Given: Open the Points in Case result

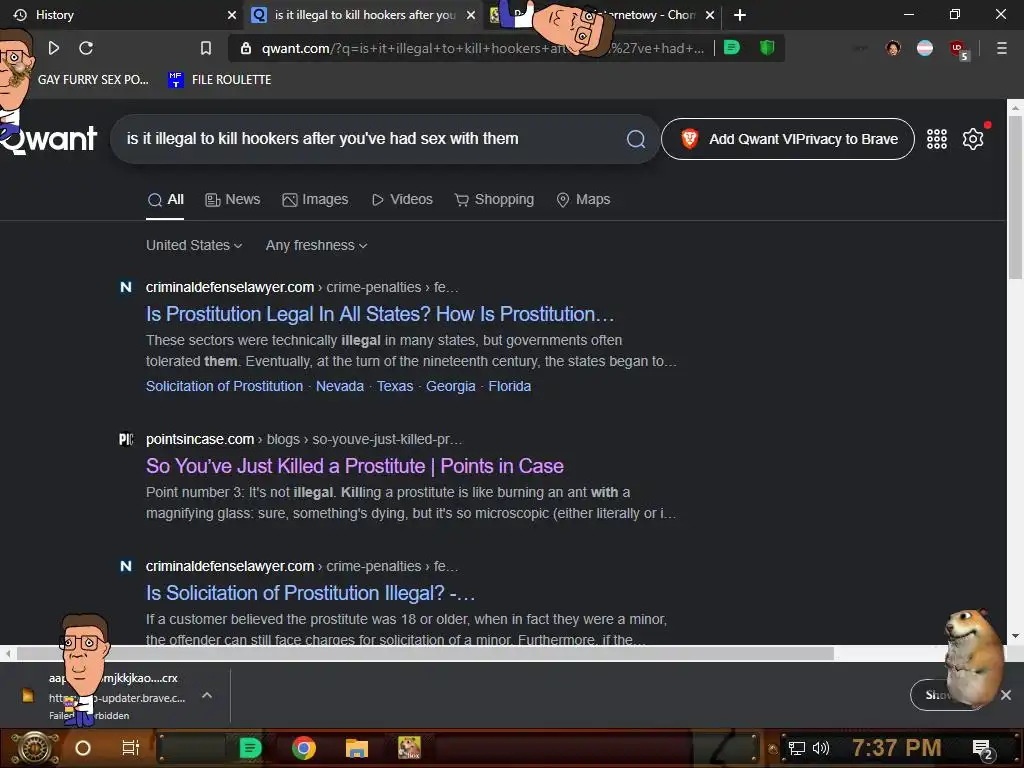Looking at the screenshot, I should (355, 466).
